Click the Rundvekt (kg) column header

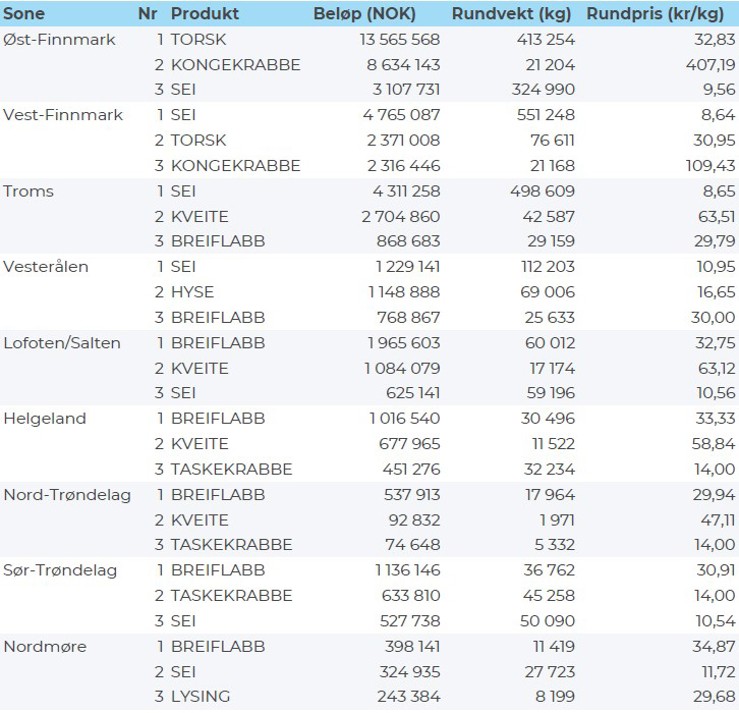click(x=511, y=14)
